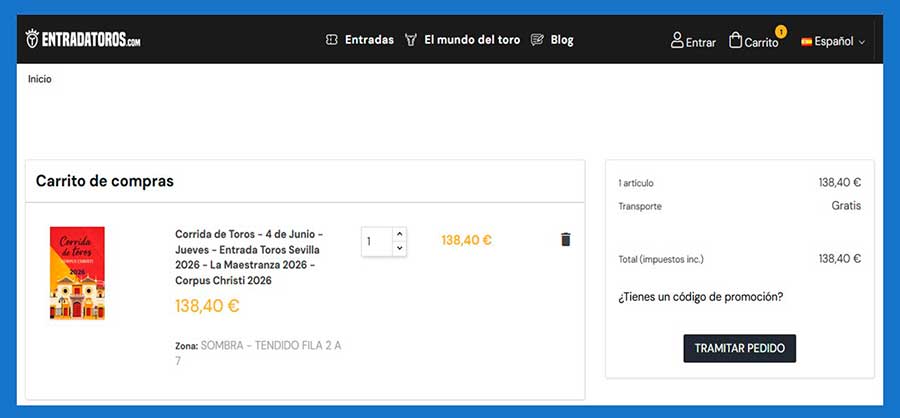Viewport: 900px width, 418px height.
Task: Open the Entradatoros.com logo homepage
Action: point(83,39)
